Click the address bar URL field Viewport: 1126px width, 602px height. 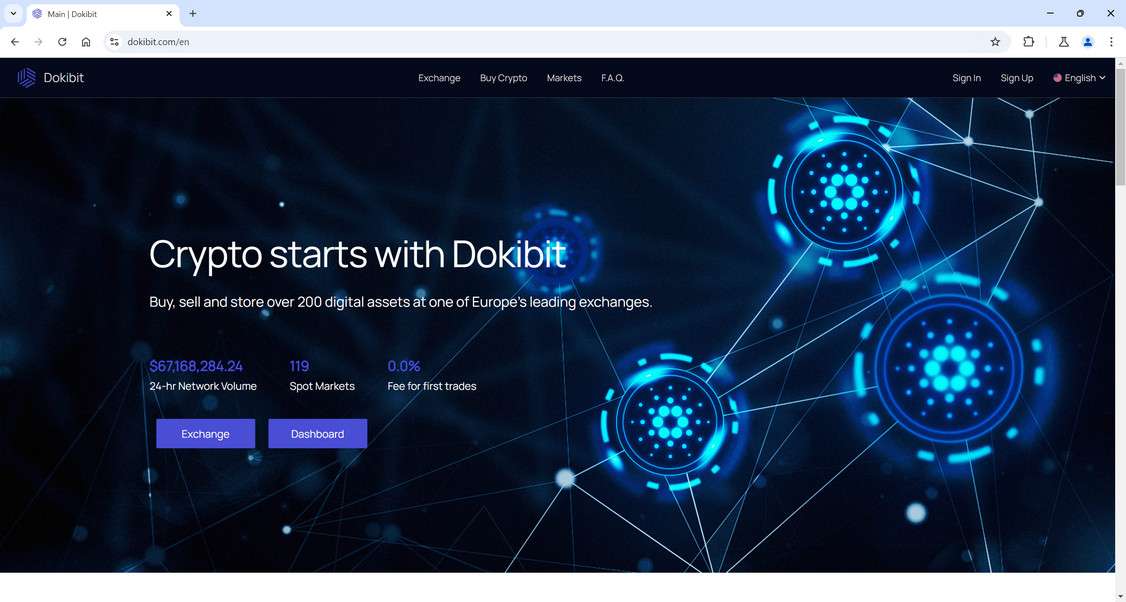(553, 42)
